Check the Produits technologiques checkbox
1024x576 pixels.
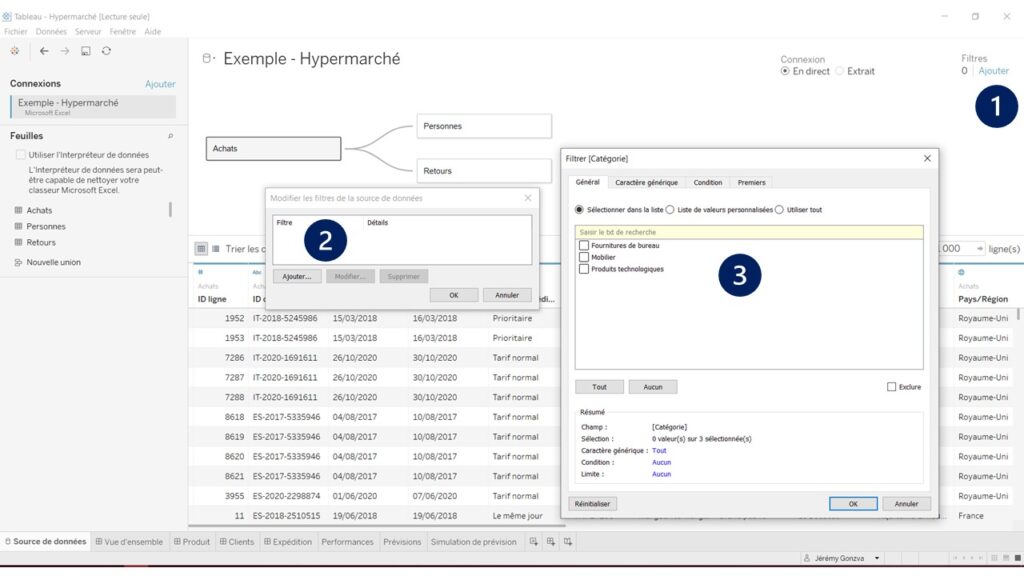584,269
